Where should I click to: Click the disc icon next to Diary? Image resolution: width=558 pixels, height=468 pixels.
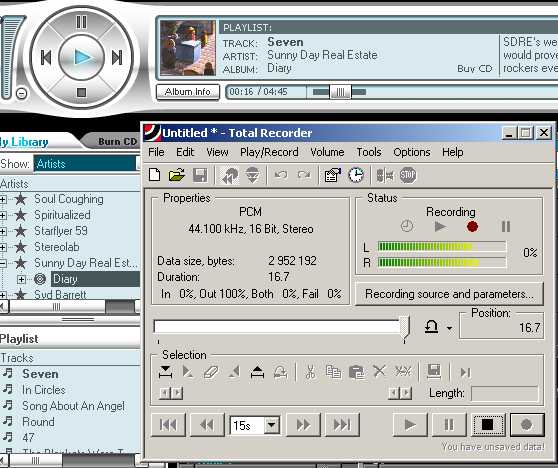pyautogui.click(x=40, y=279)
